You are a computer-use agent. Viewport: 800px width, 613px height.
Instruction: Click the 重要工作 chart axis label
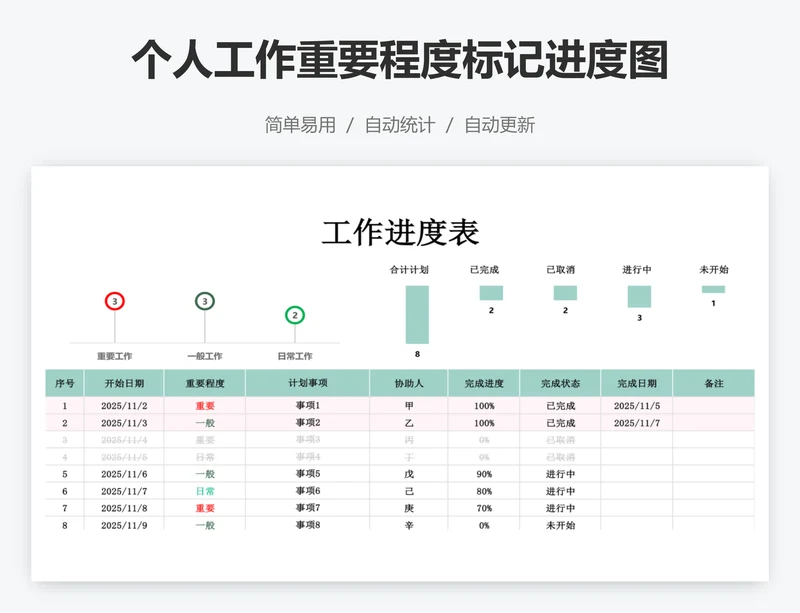pos(115,356)
